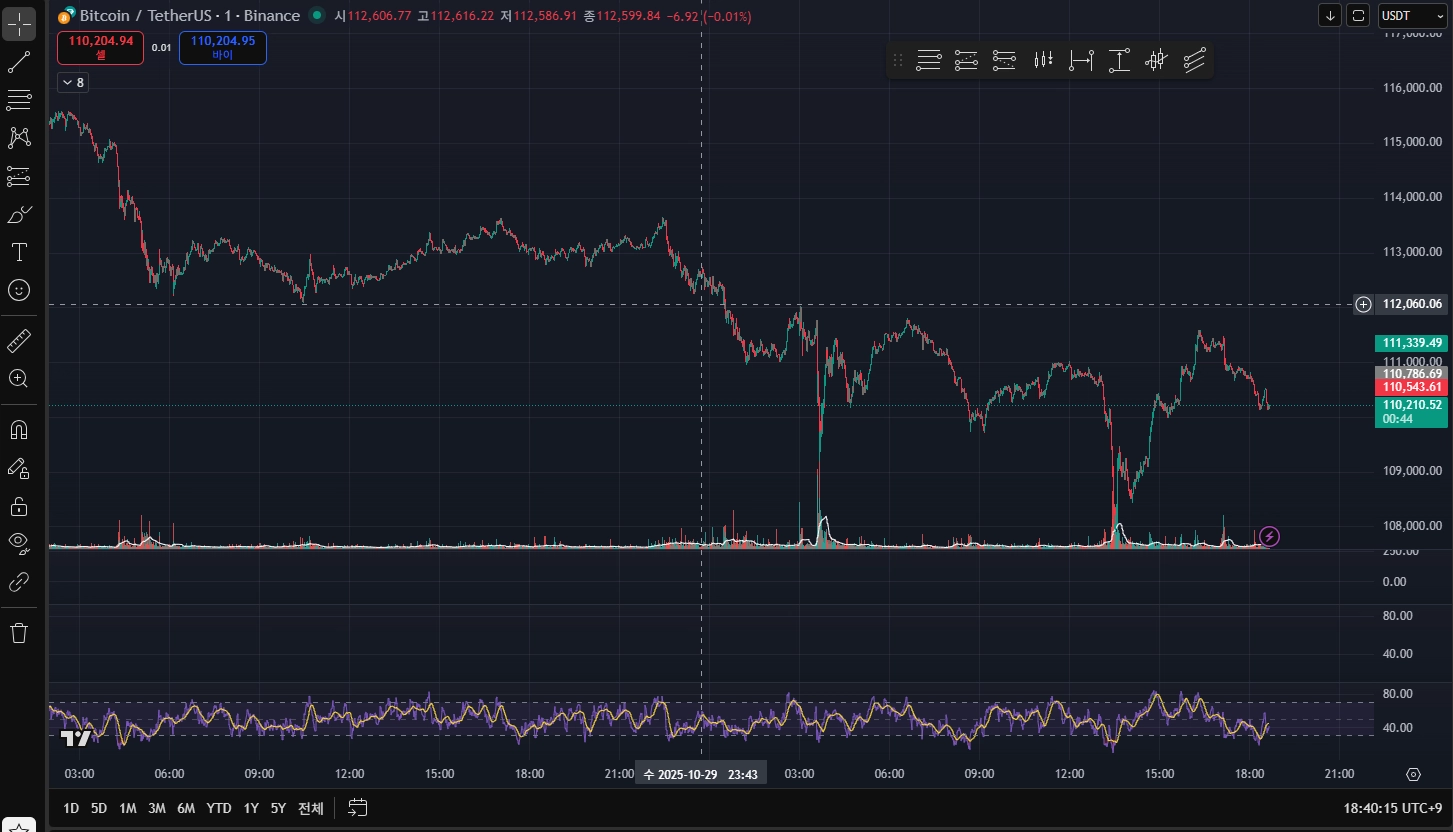This screenshot has width=1453, height=832.
Task: Click the 18:40:15 UTC+9 timezone clock
Action: coord(1393,808)
